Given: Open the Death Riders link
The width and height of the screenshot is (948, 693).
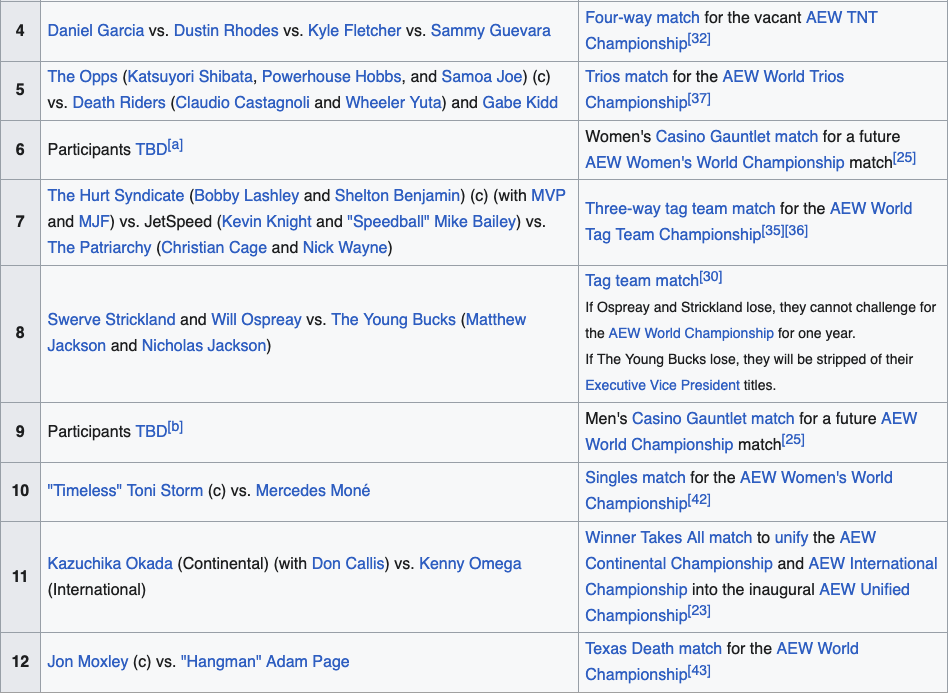Looking at the screenshot, I should point(118,103).
